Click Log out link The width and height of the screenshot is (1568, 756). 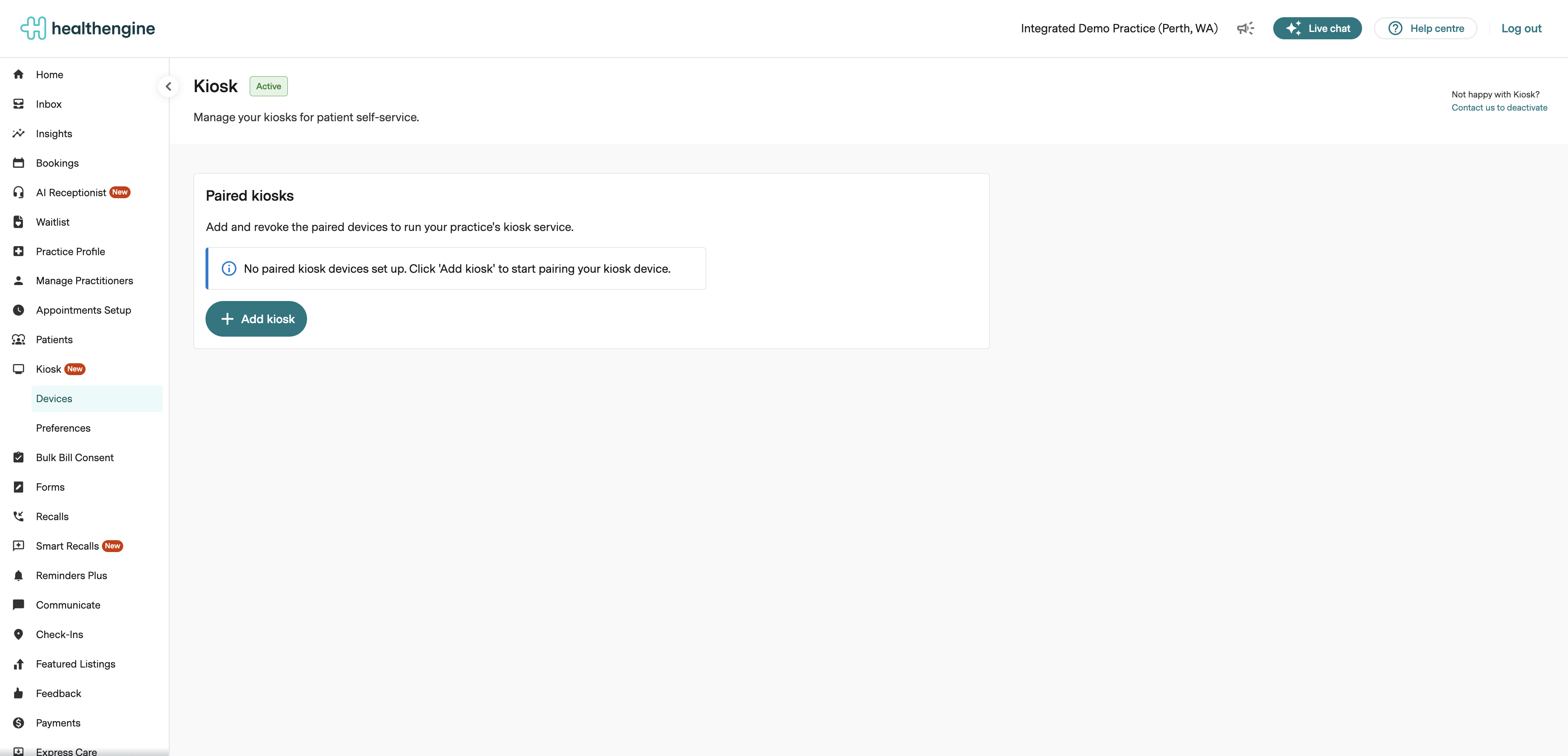(x=1521, y=28)
